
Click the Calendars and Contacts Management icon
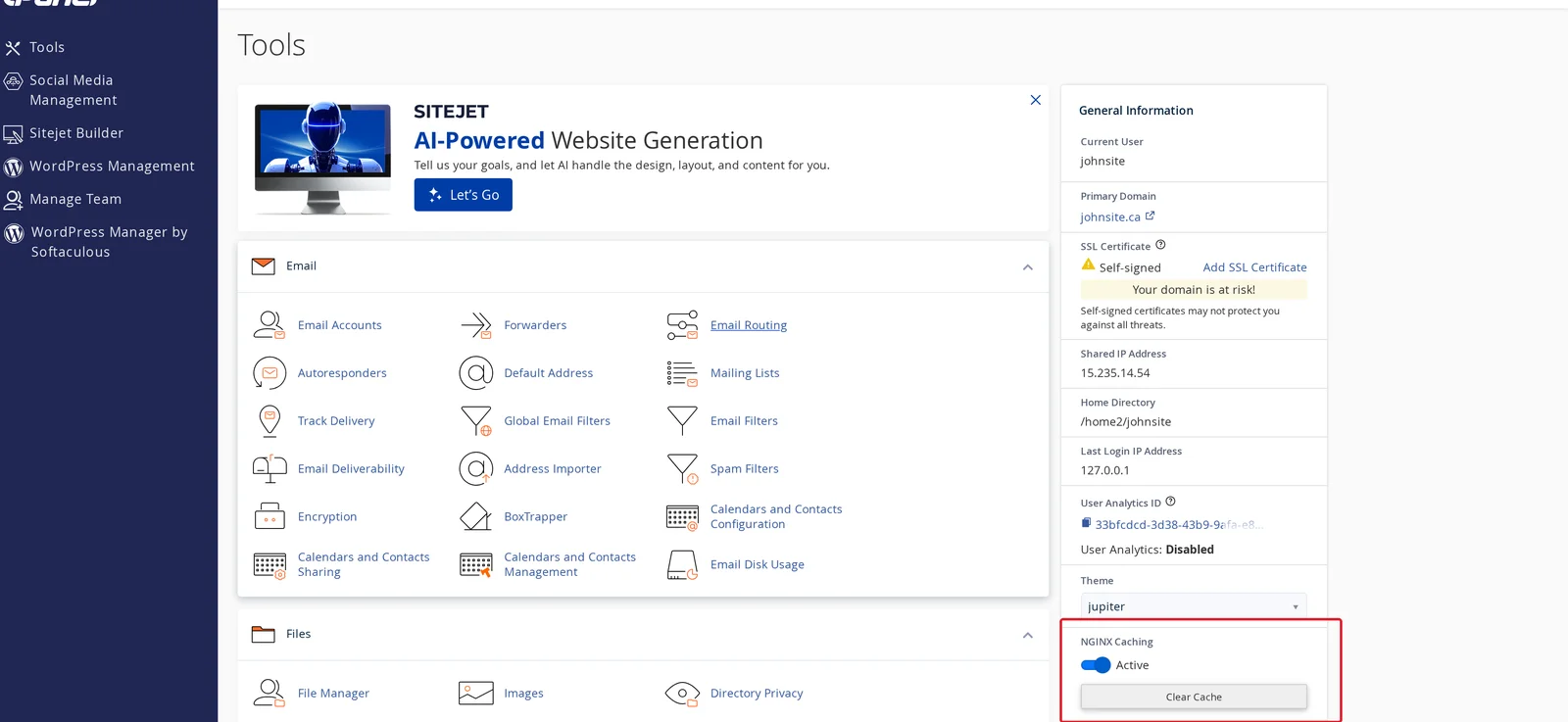point(476,564)
